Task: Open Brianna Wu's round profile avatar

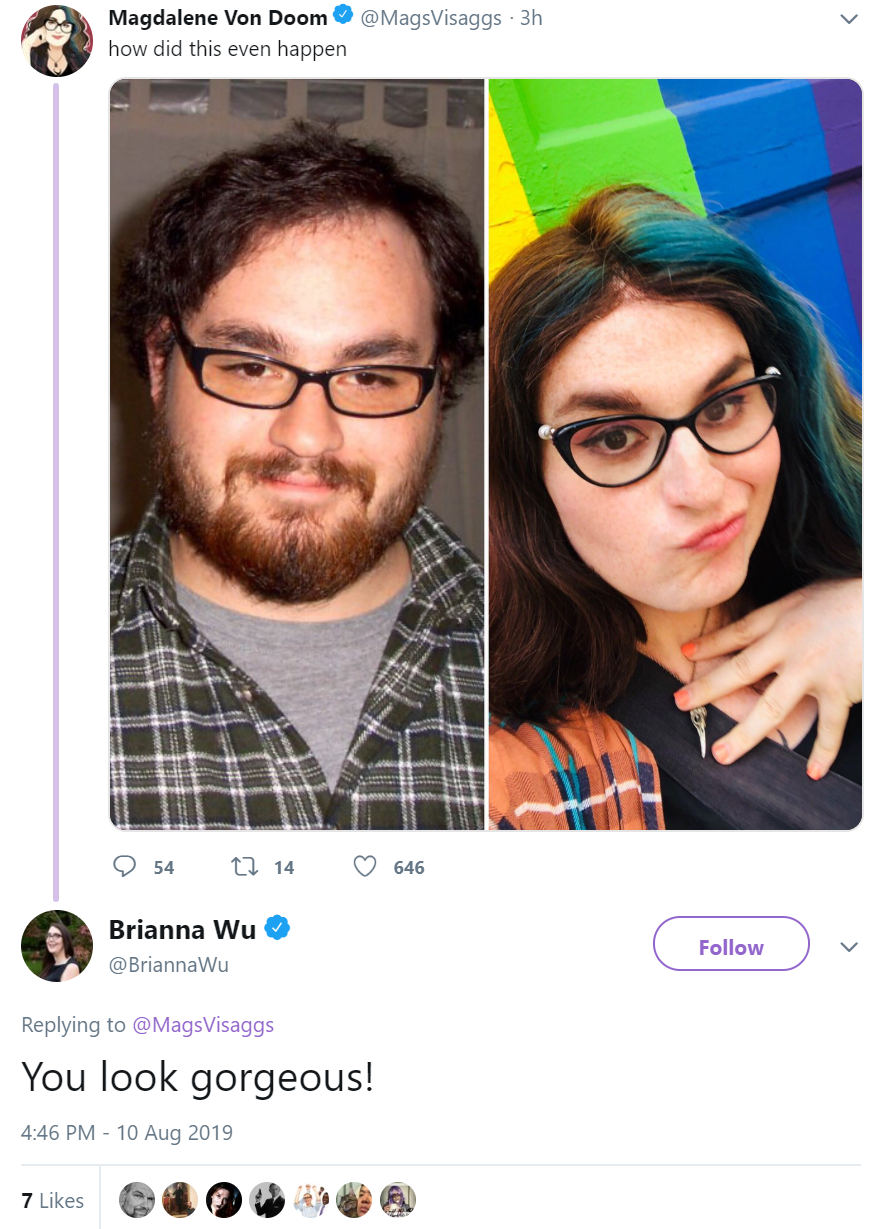Action: coord(57,946)
